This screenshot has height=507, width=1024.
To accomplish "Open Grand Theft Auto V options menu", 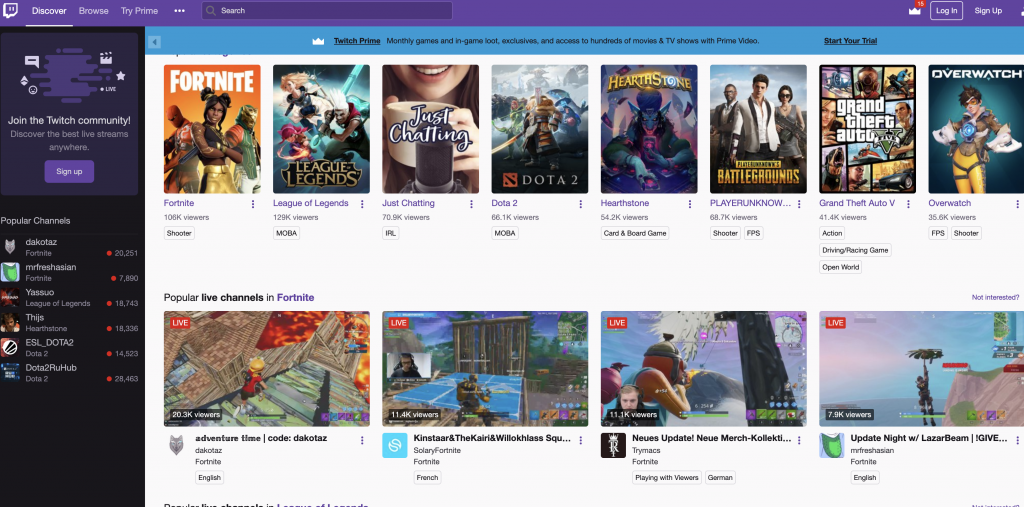I will (x=908, y=204).
